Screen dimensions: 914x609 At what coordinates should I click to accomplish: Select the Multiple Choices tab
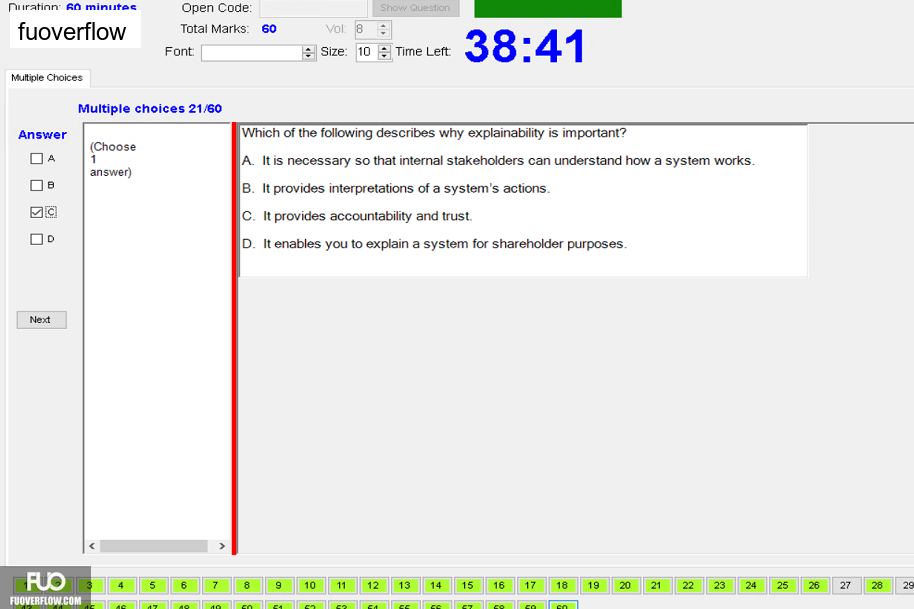pos(47,78)
